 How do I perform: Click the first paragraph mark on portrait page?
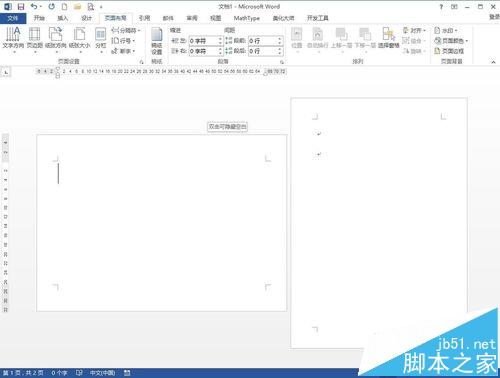[319, 134]
